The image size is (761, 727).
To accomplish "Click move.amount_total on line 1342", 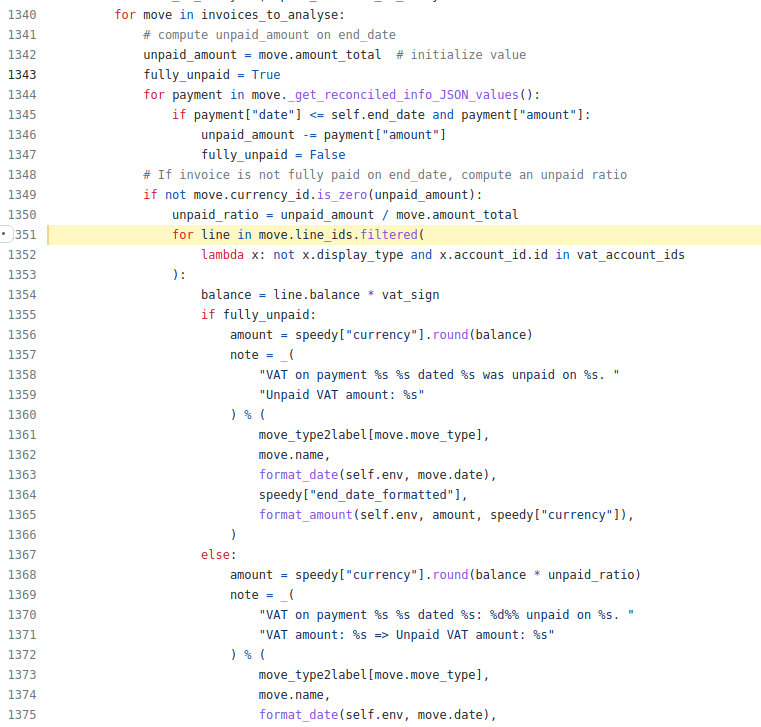I will coord(319,55).
